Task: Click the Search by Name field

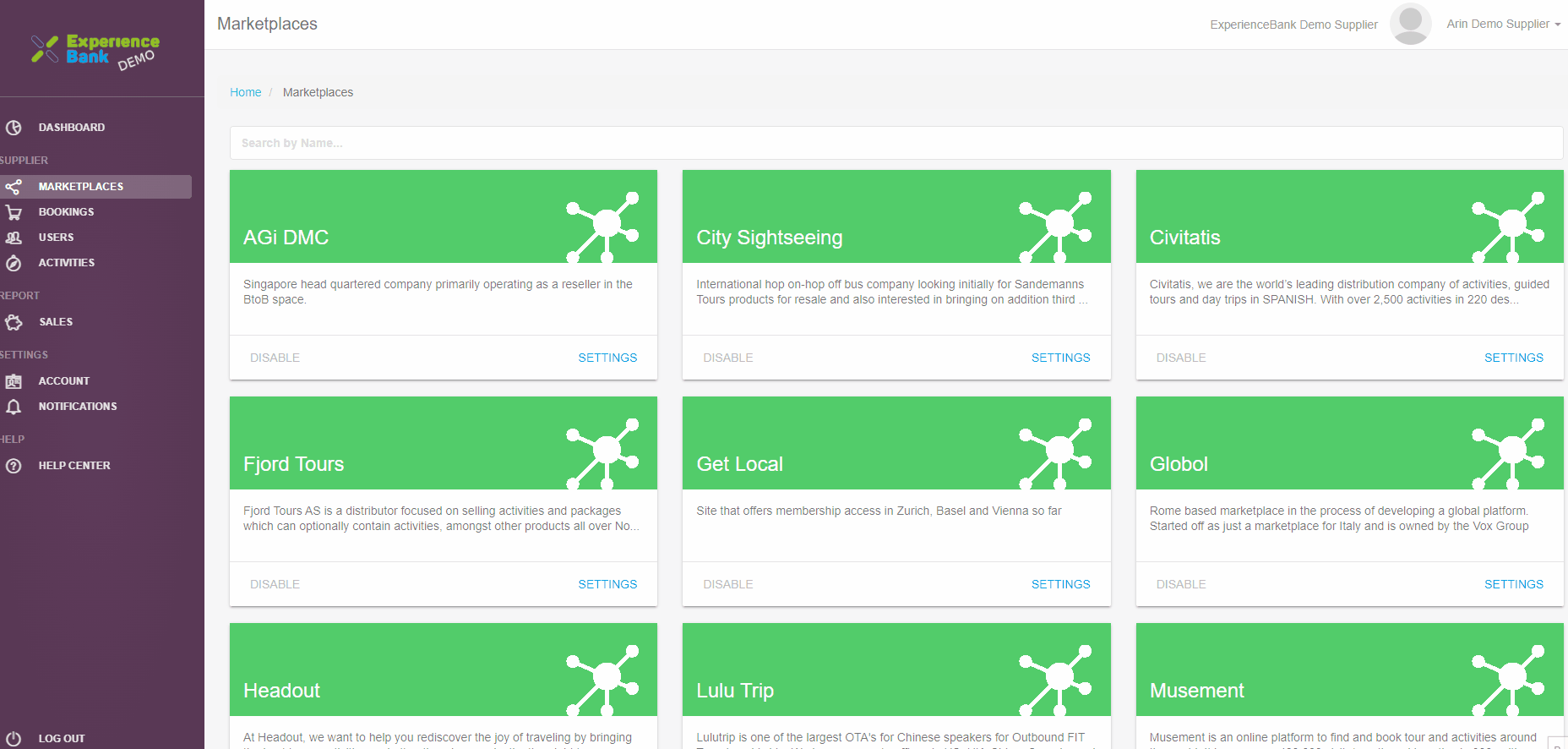Action: [896, 143]
